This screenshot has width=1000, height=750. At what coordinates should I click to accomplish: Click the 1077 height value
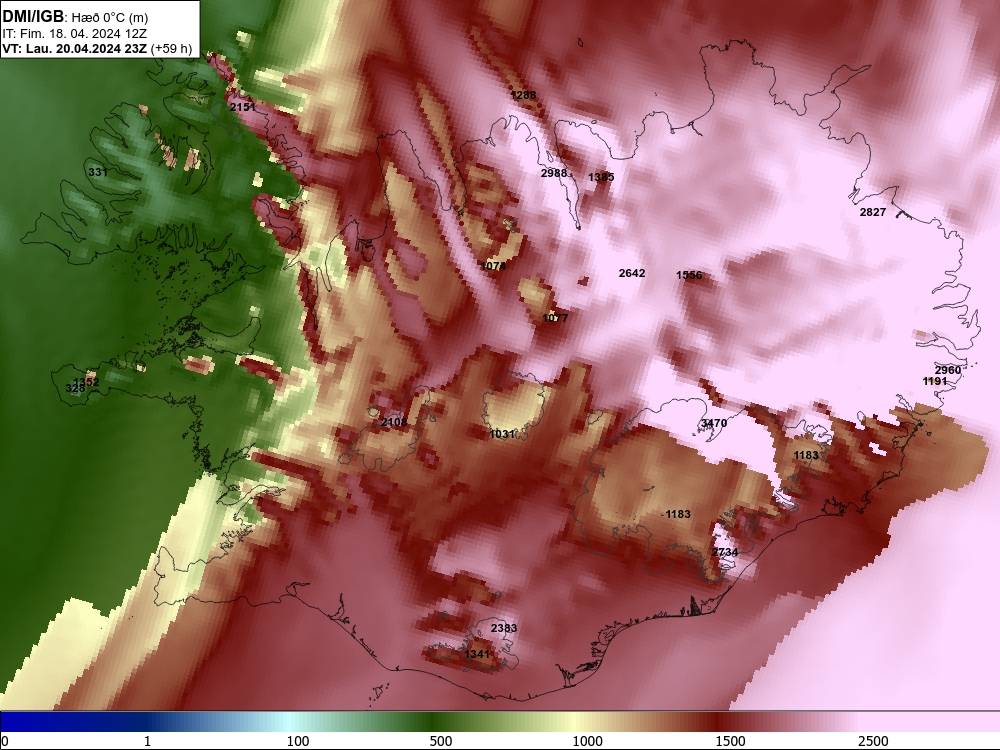point(555,318)
